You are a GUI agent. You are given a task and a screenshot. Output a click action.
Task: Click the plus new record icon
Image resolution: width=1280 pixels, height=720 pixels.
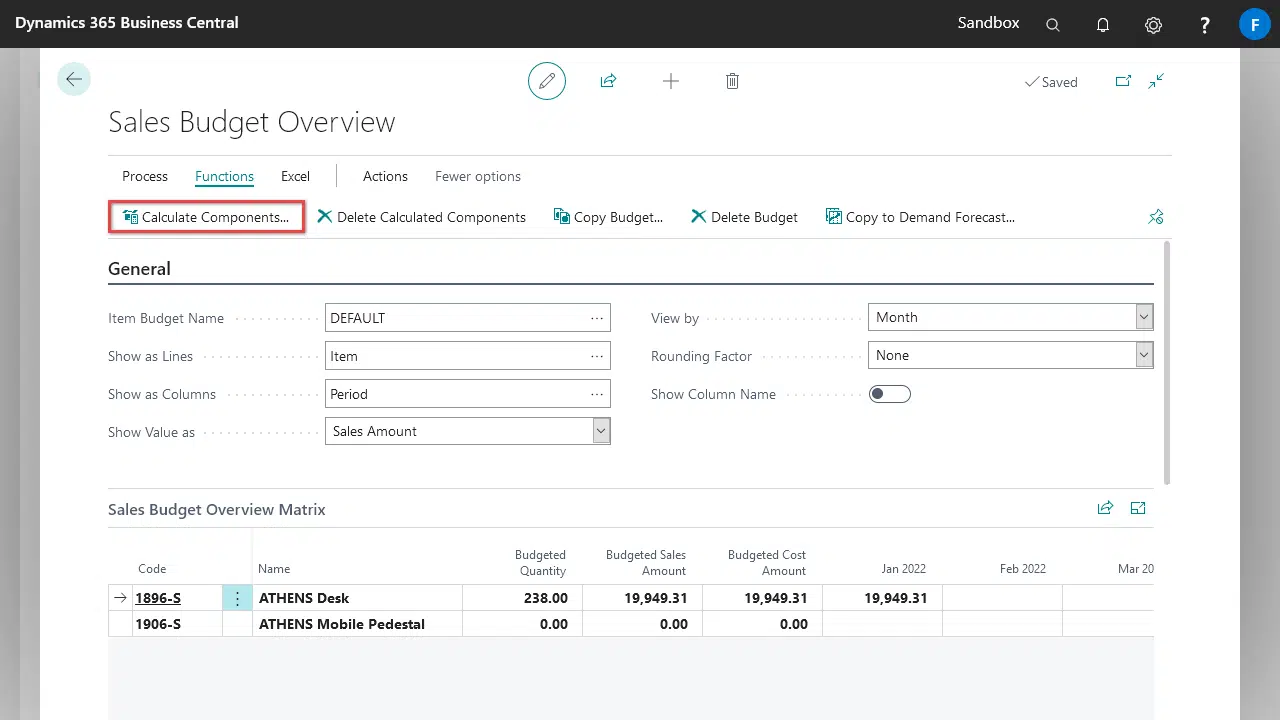(671, 81)
